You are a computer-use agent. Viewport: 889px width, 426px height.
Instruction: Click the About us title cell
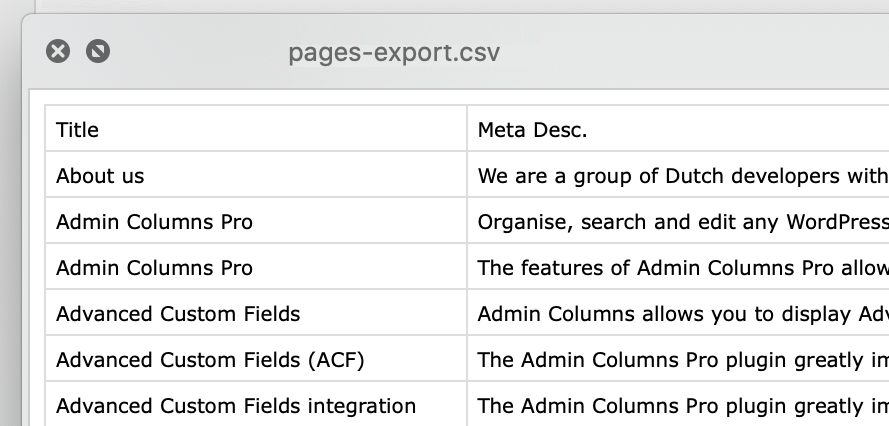point(255,176)
